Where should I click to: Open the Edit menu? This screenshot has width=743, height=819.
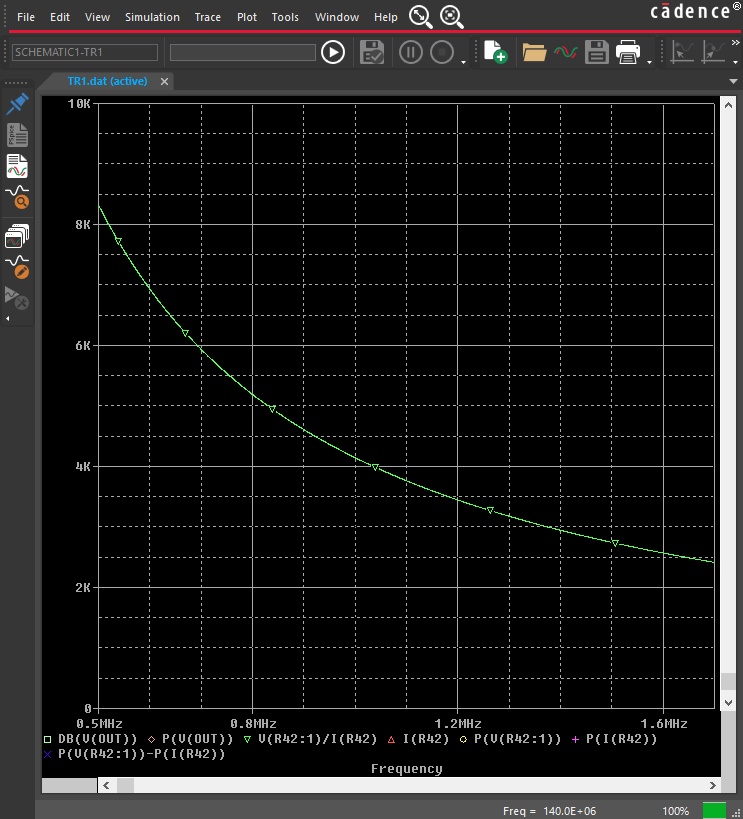[60, 17]
